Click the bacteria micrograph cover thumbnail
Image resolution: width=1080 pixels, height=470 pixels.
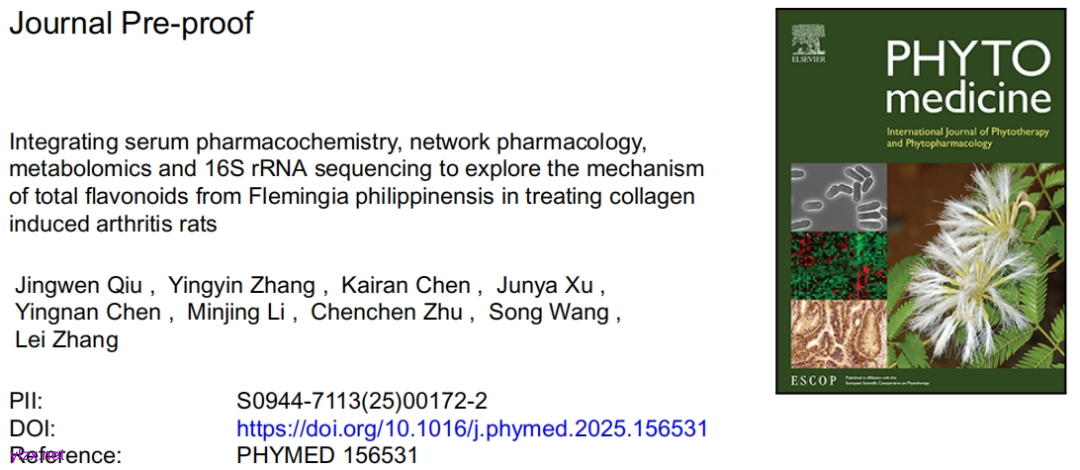pos(825,198)
